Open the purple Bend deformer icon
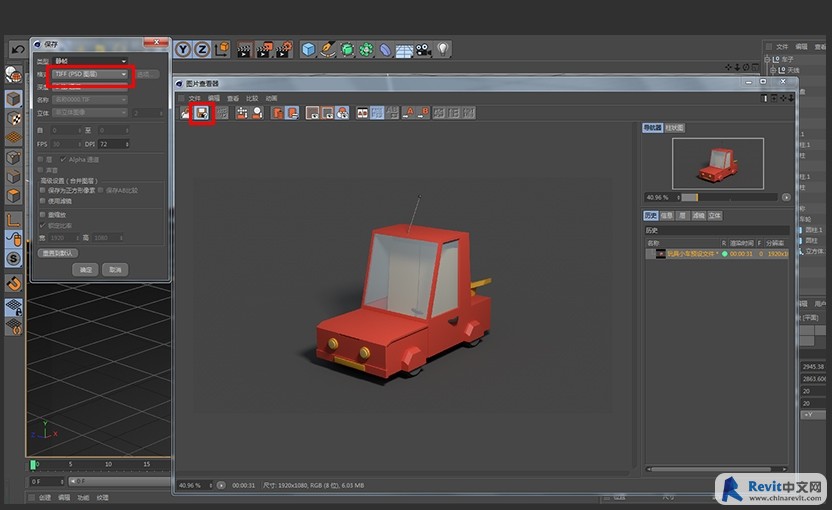Image resolution: width=832 pixels, height=510 pixels. pos(385,49)
